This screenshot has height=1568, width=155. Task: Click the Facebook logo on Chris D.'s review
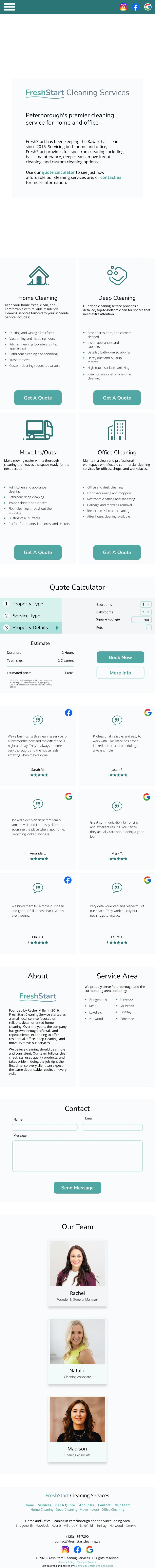67,880
